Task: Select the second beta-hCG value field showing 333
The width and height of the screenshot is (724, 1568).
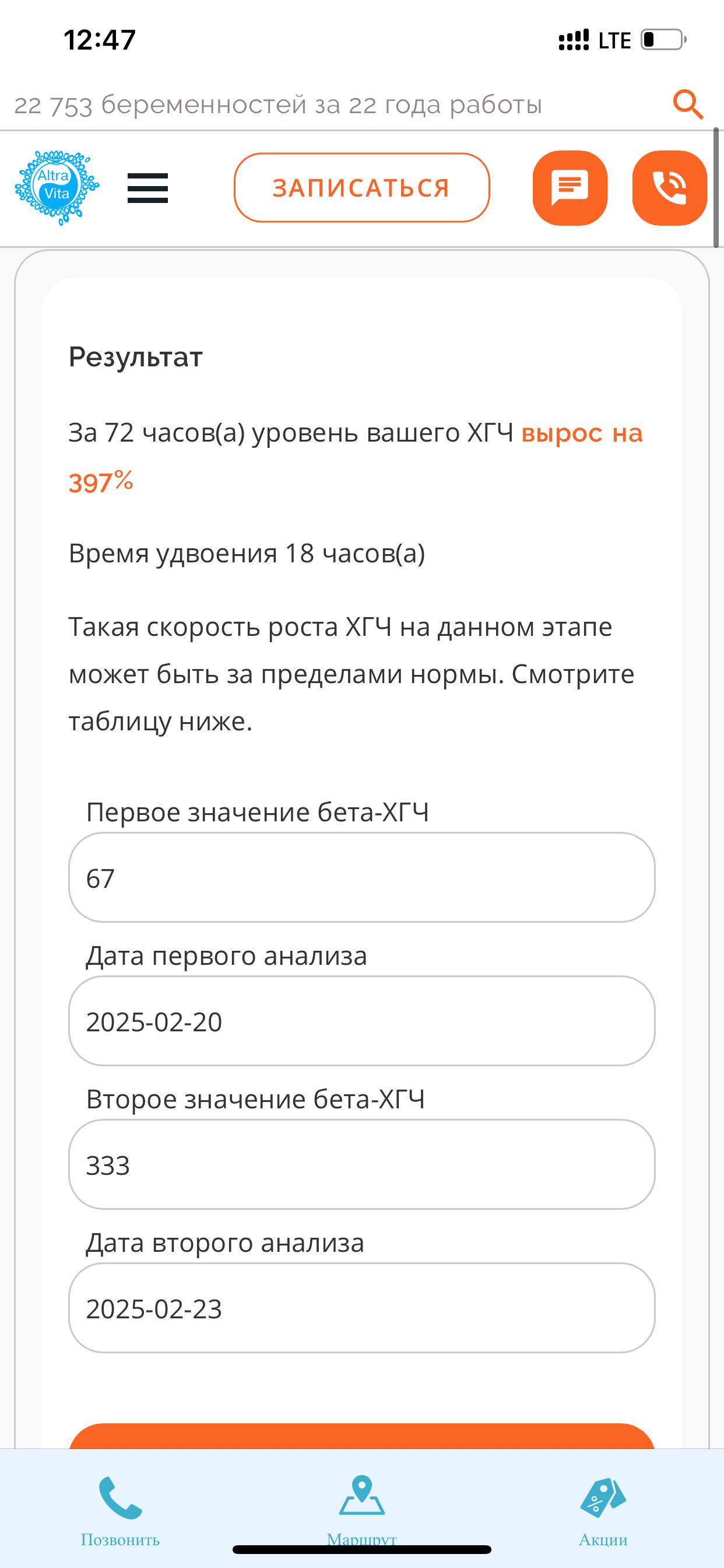Action: 362,1165
